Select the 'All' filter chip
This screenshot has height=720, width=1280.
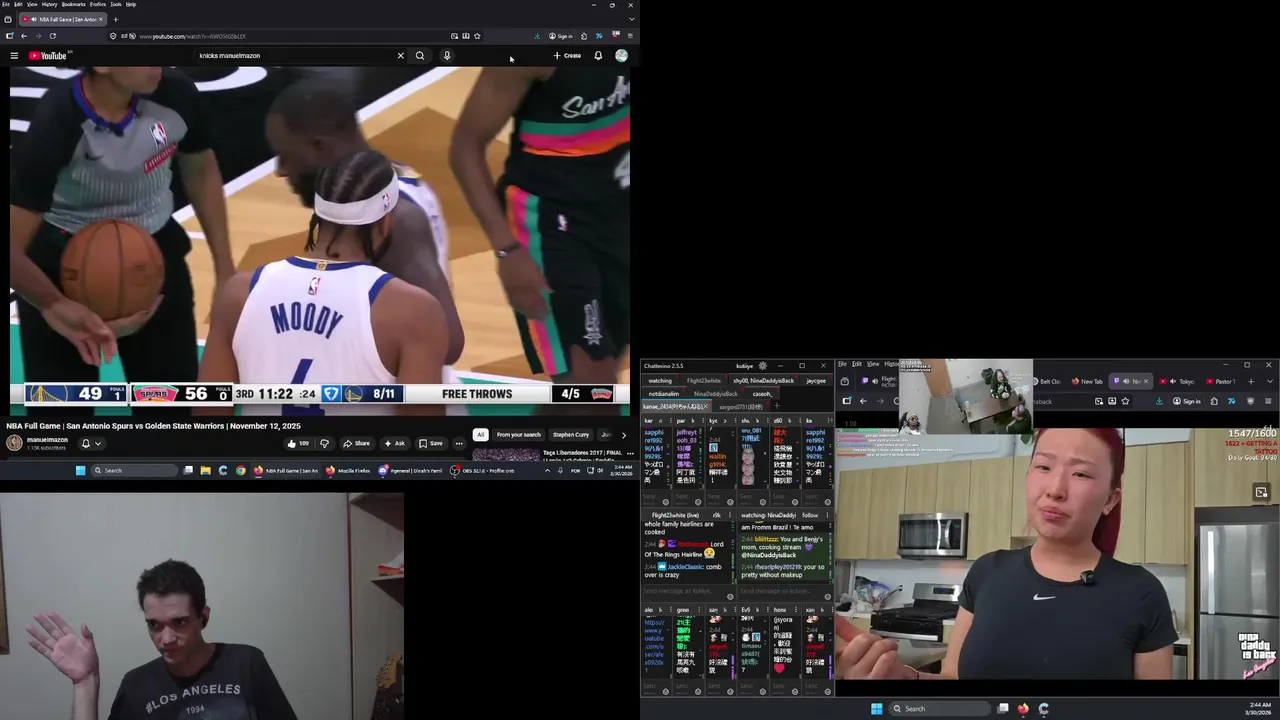(480, 435)
